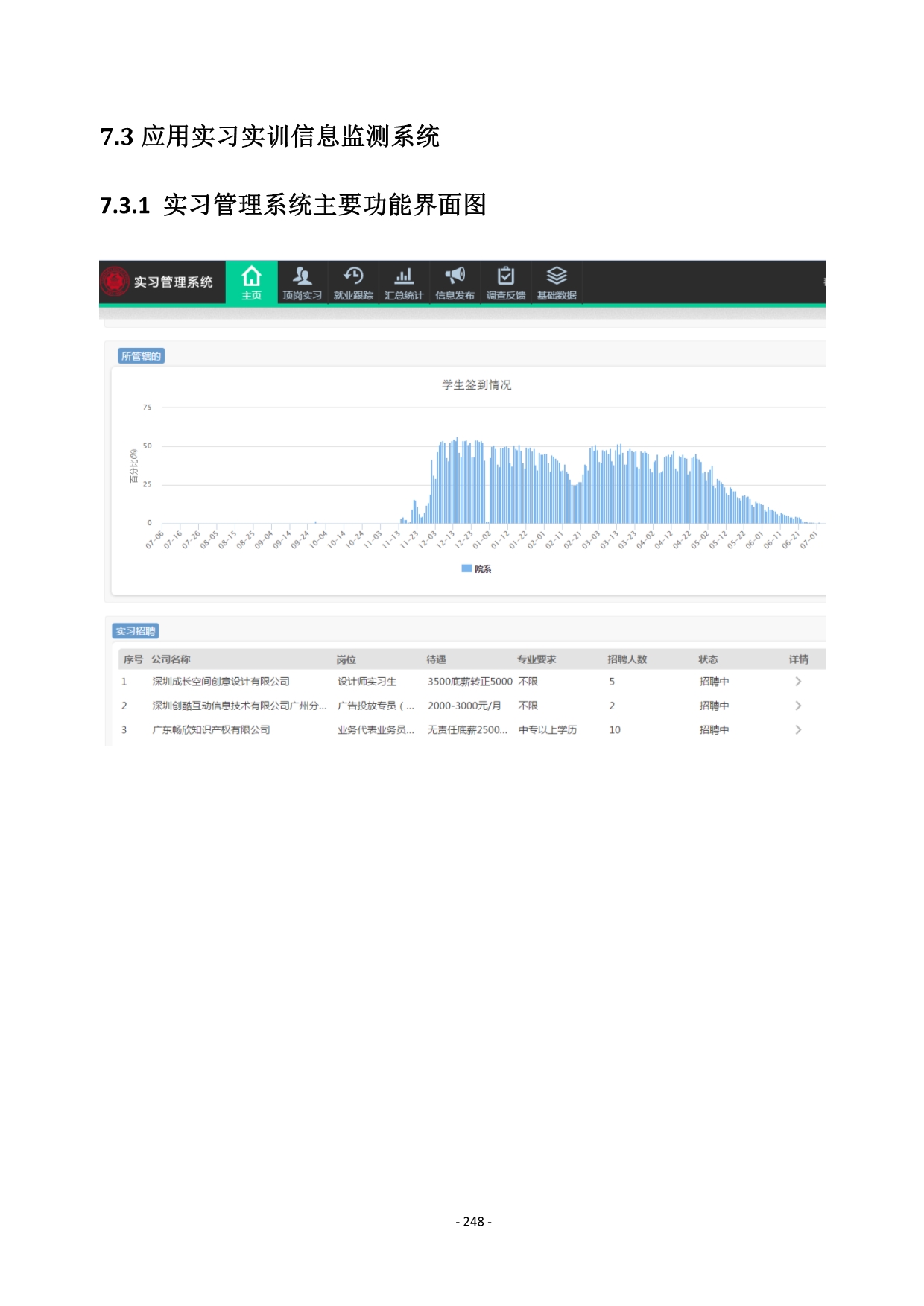Expand details for 深圳成长空间创意设计有限公司 row
Image resolution: width=924 pixels, height=1306 pixels.
798,682
